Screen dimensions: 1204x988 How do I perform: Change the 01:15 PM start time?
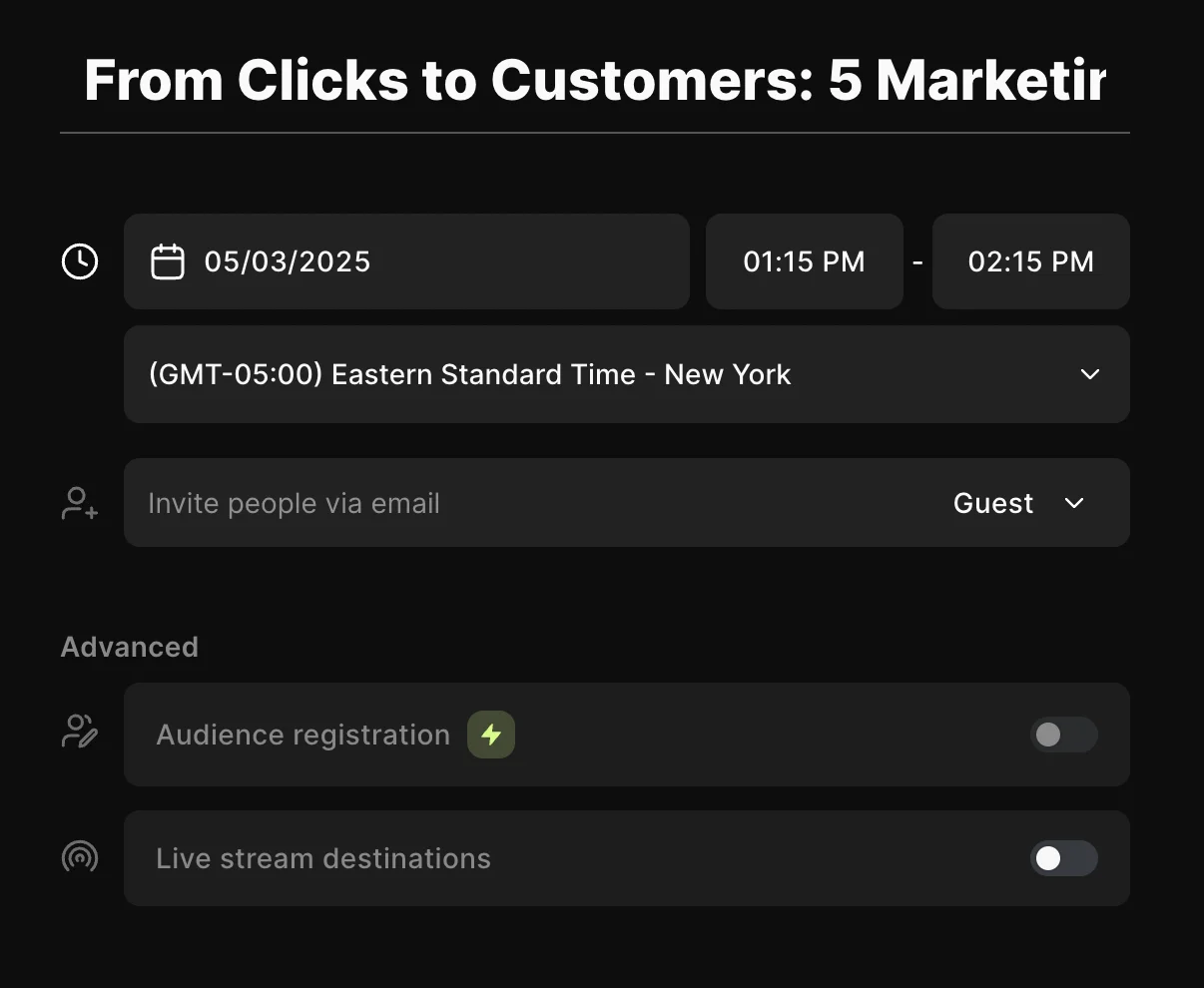coord(805,261)
